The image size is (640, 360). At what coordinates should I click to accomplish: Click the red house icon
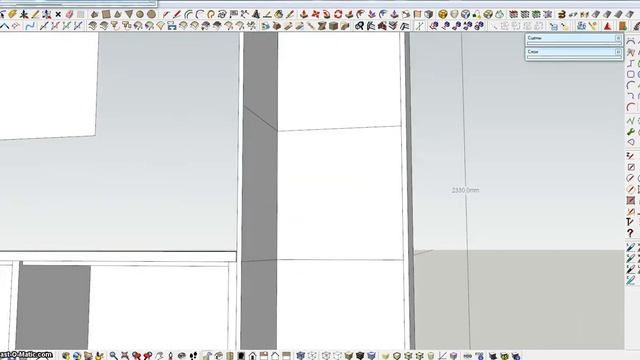[382, 26]
